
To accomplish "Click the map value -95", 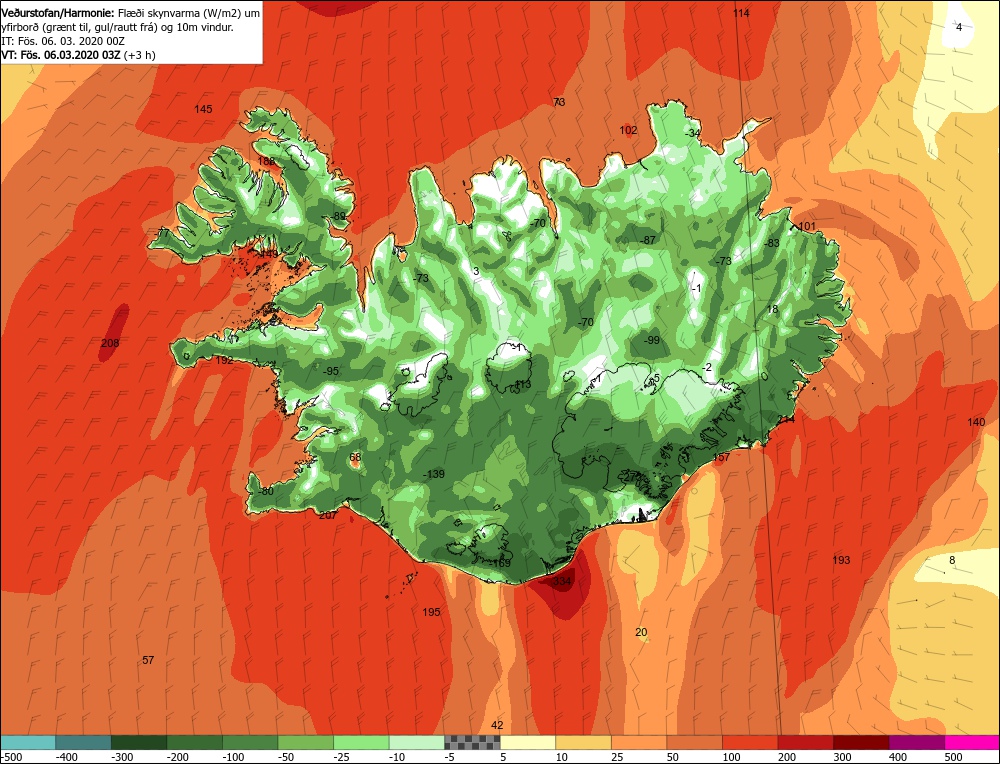I will click(x=330, y=371).
